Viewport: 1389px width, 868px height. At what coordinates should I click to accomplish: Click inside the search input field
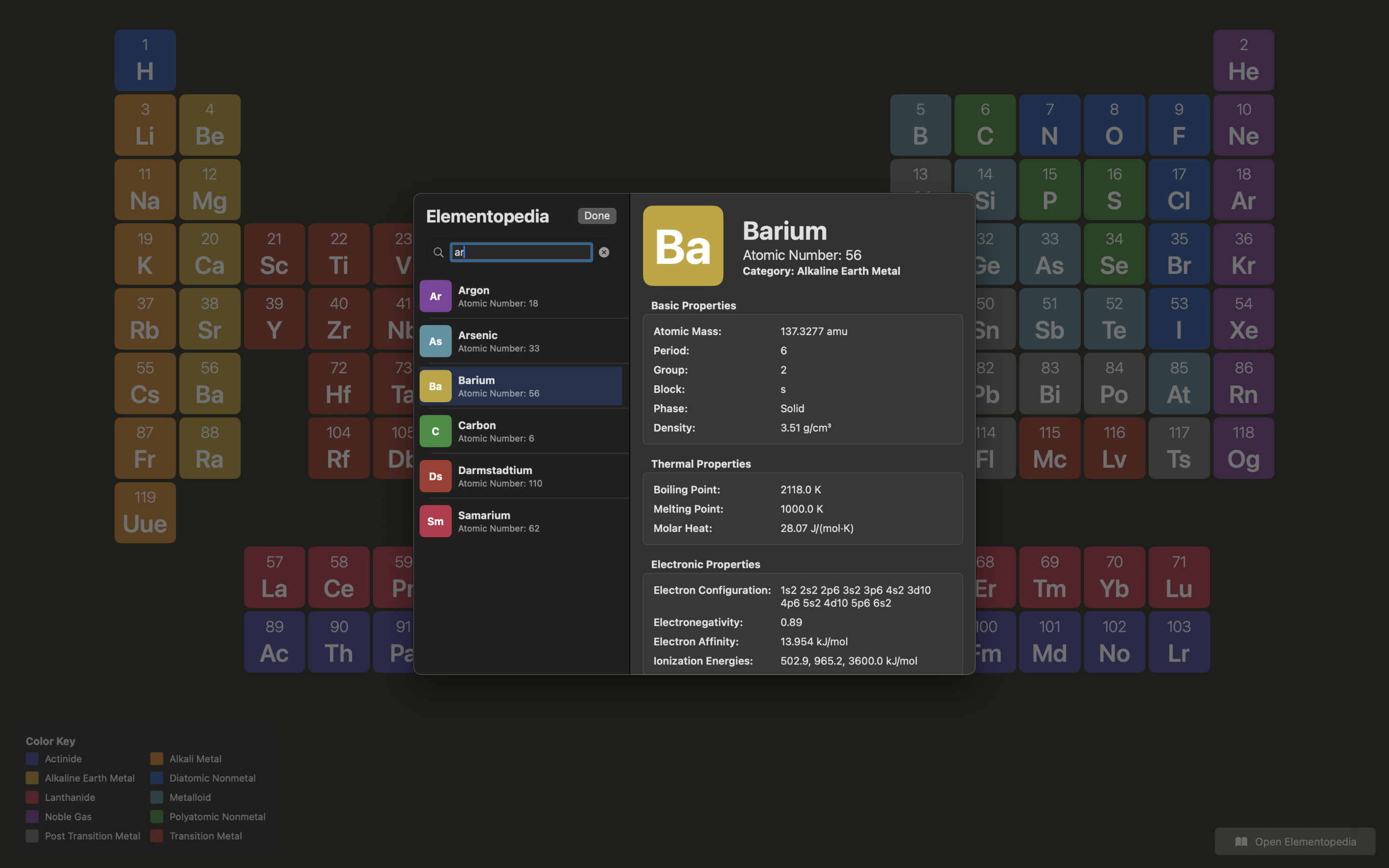click(520, 252)
